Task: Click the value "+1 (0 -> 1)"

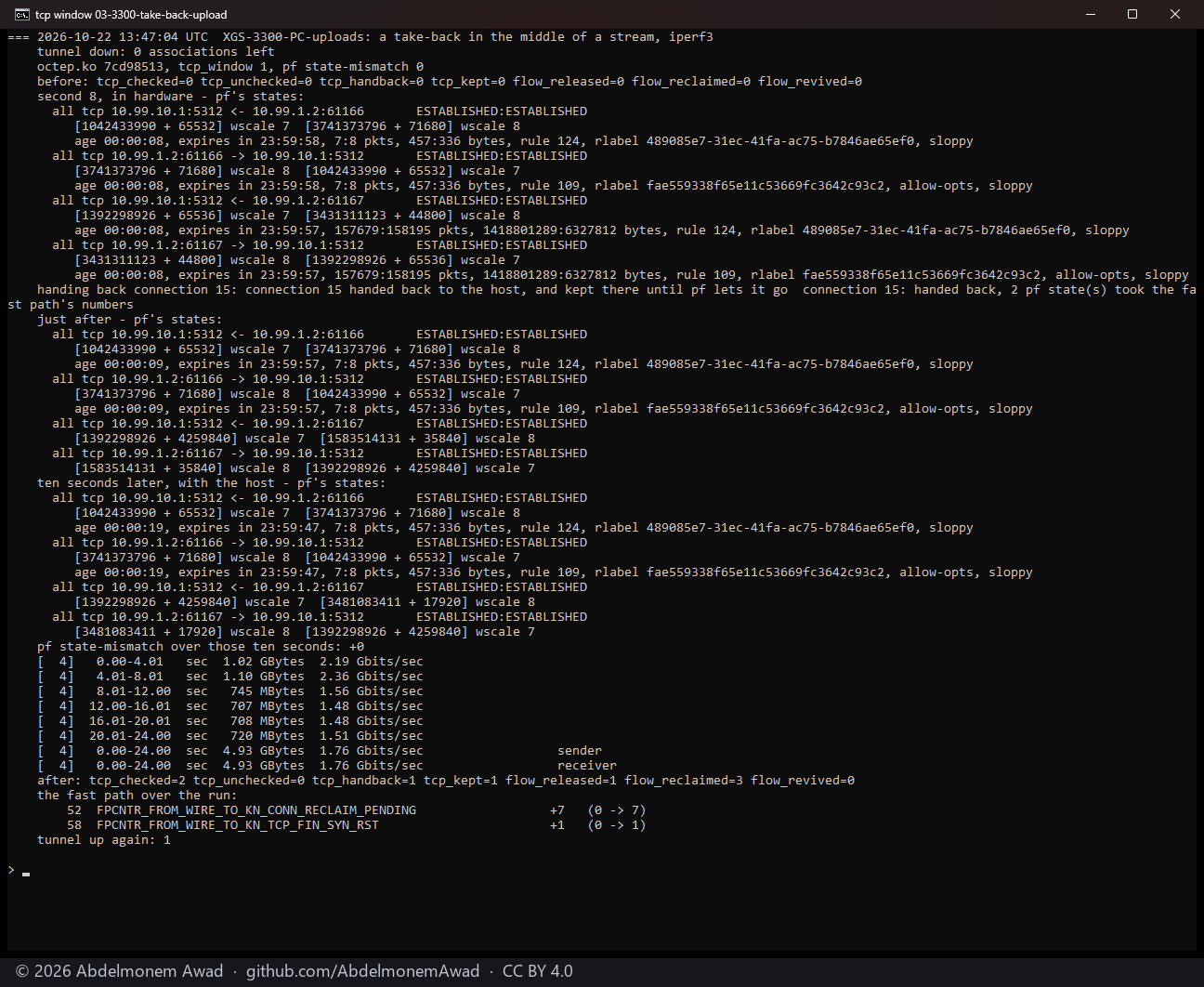Action: 598,825
